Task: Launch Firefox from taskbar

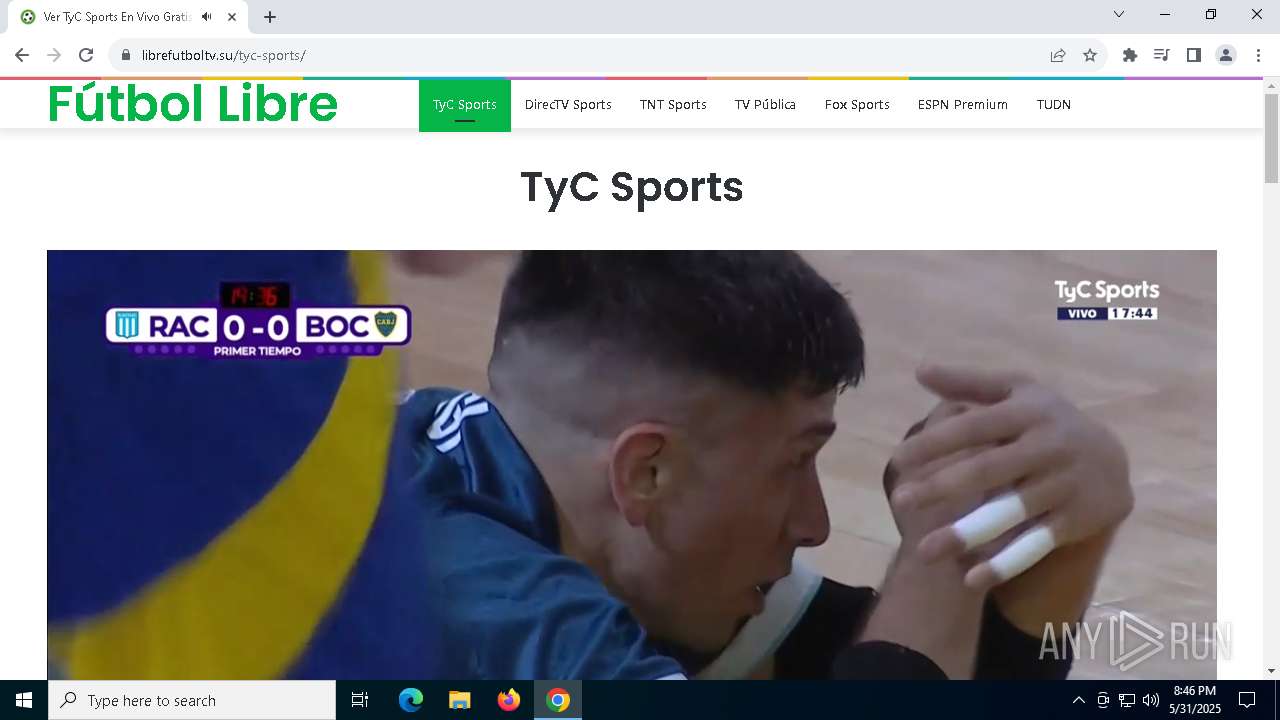Action: click(x=509, y=700)
